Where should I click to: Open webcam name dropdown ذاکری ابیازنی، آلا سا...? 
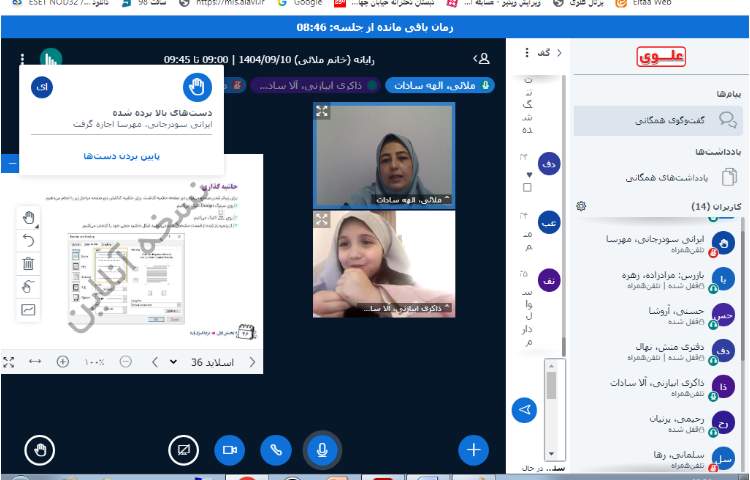pos(407,308)
